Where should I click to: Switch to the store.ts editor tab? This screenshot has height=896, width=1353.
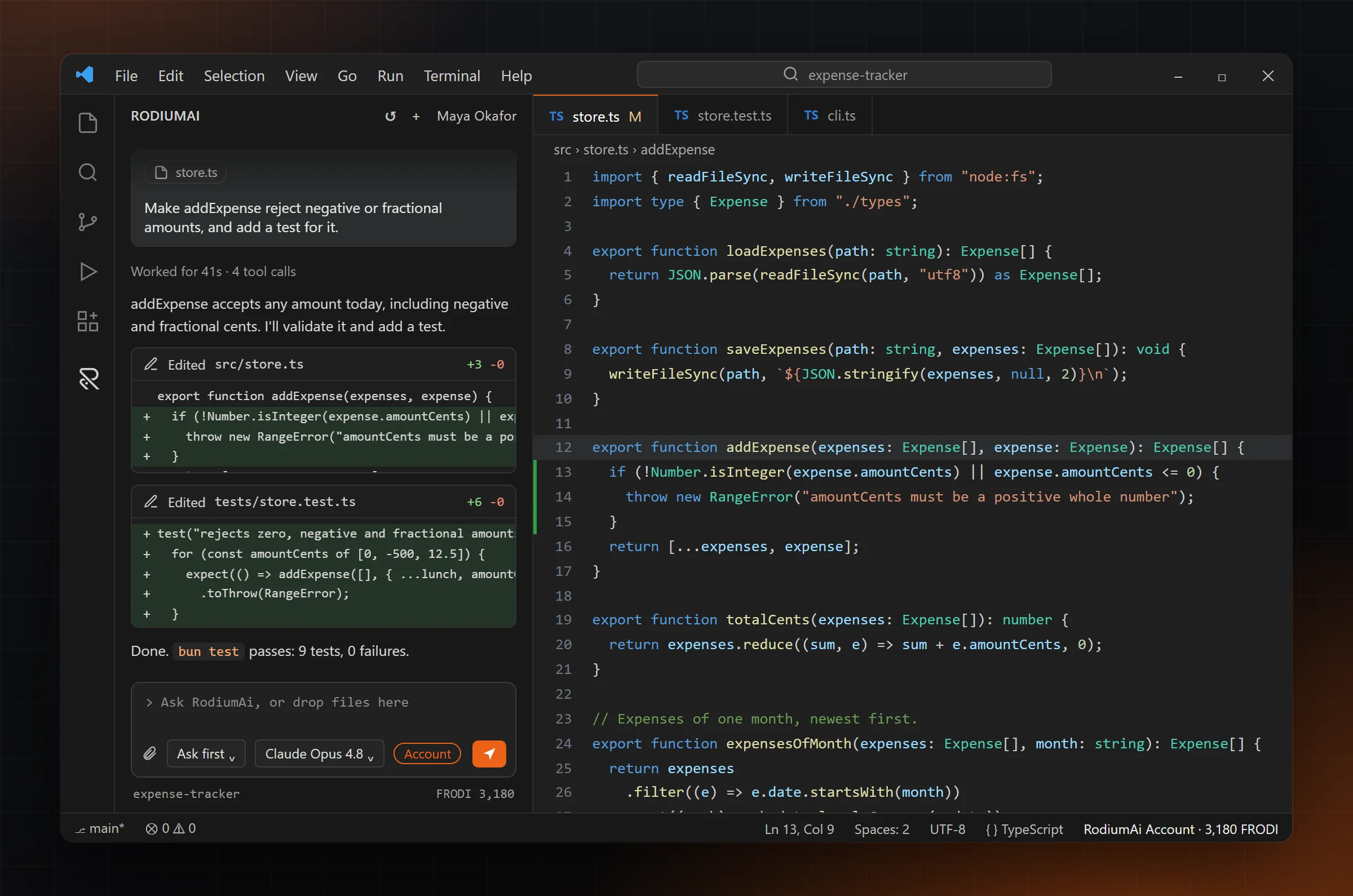[595, 116]
